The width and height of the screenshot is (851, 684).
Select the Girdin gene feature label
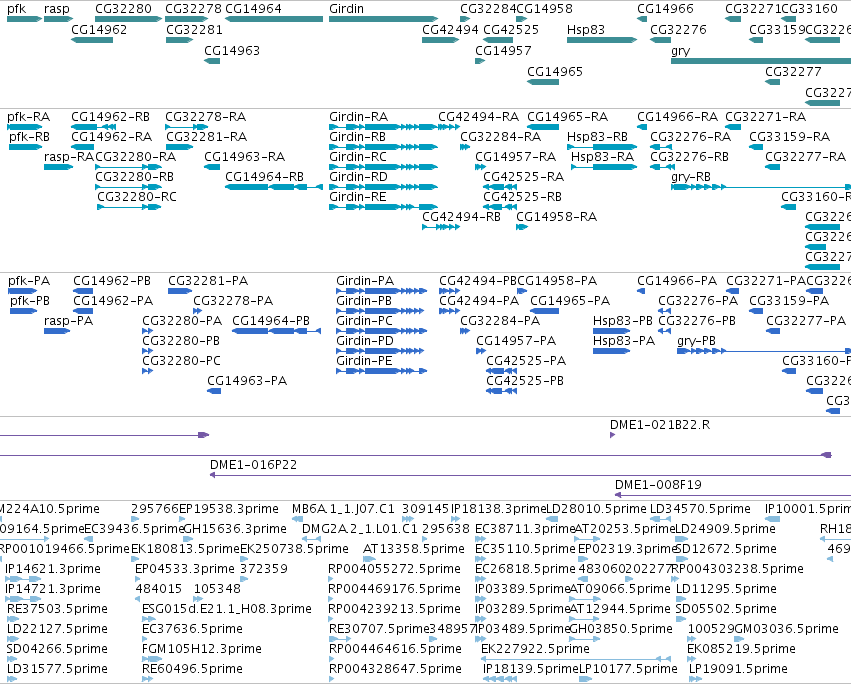[346, 9]
